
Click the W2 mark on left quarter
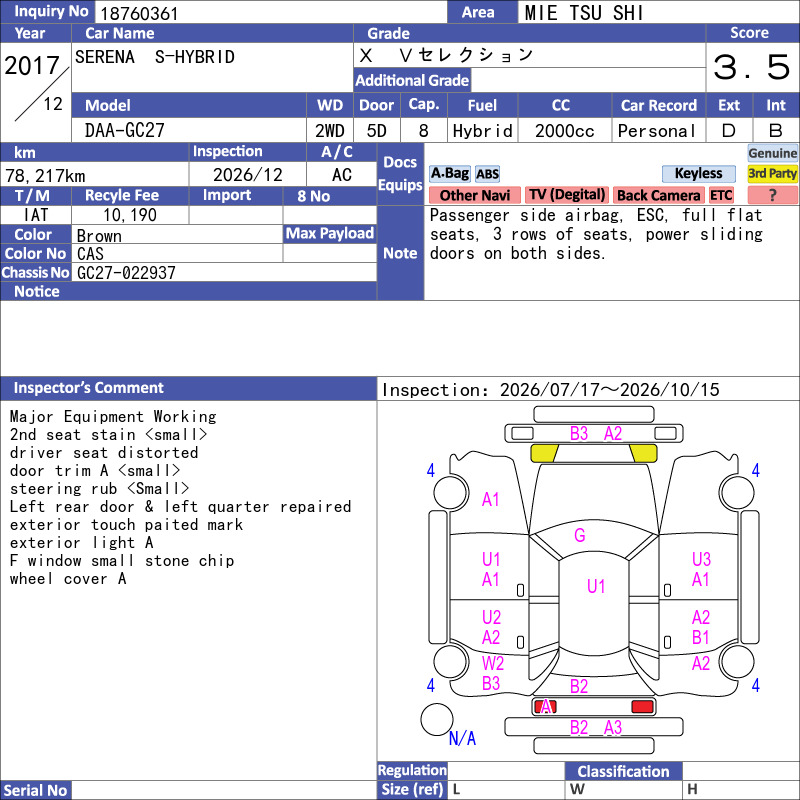click(492, 663)
